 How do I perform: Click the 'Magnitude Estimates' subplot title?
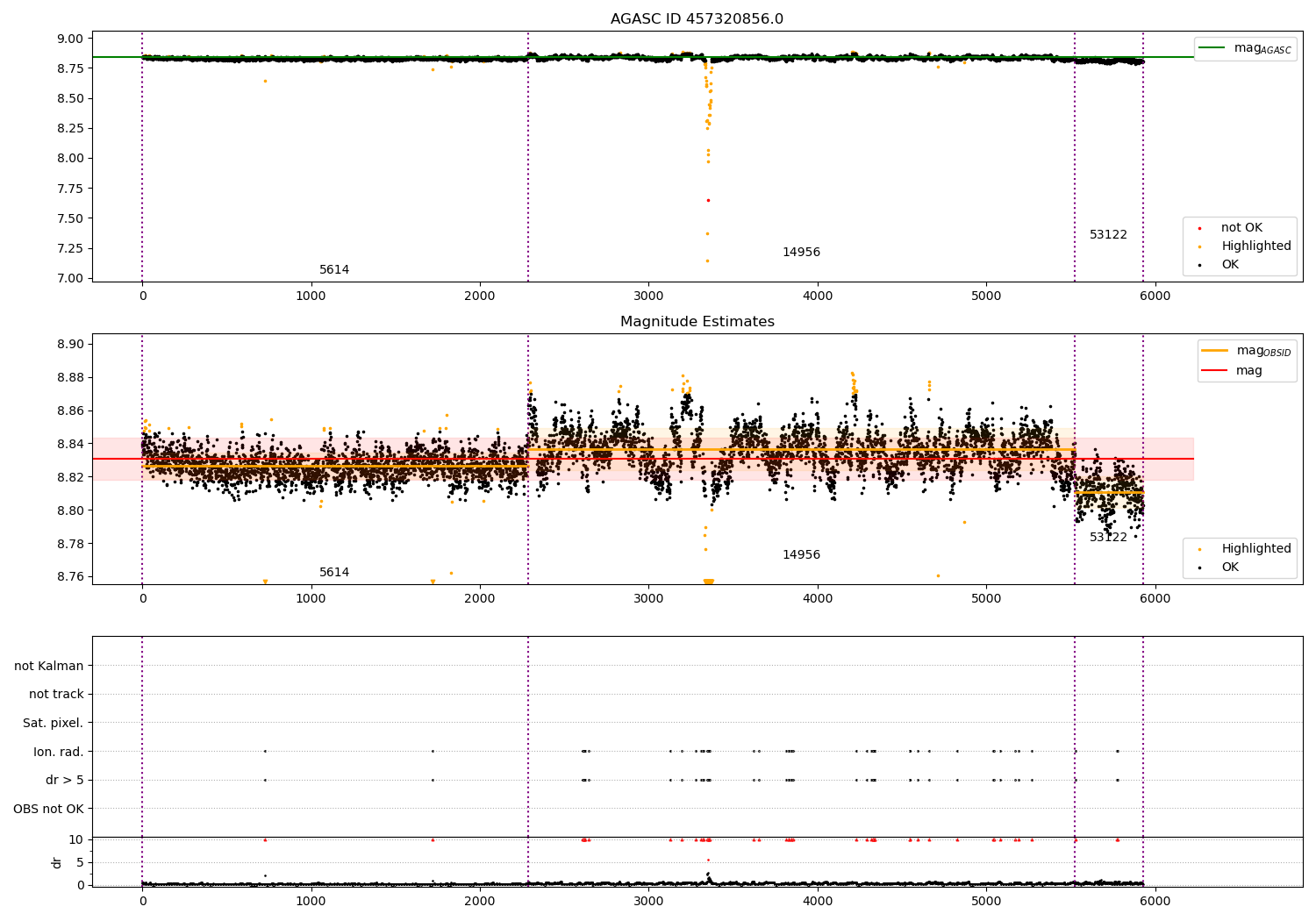[697, 322]
